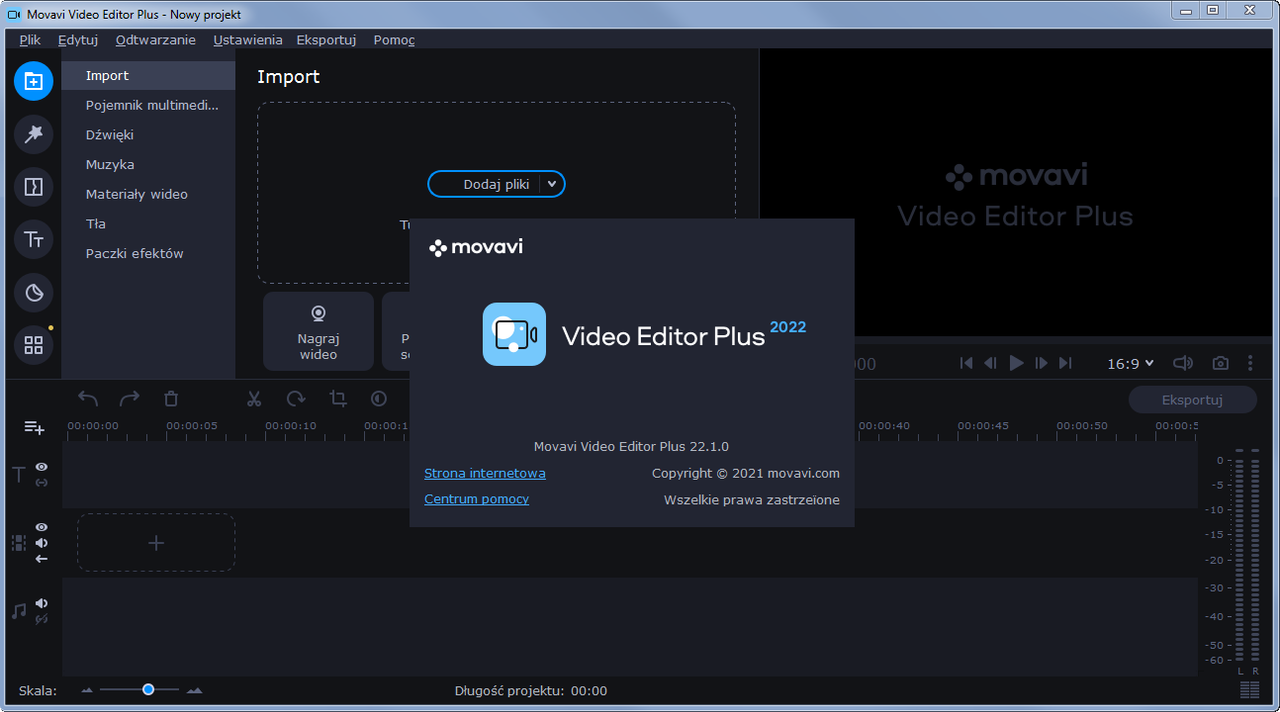Open the Transitions sidebar icon
Viewport: 1280px width, 712px height.
[x=33, y=187]
